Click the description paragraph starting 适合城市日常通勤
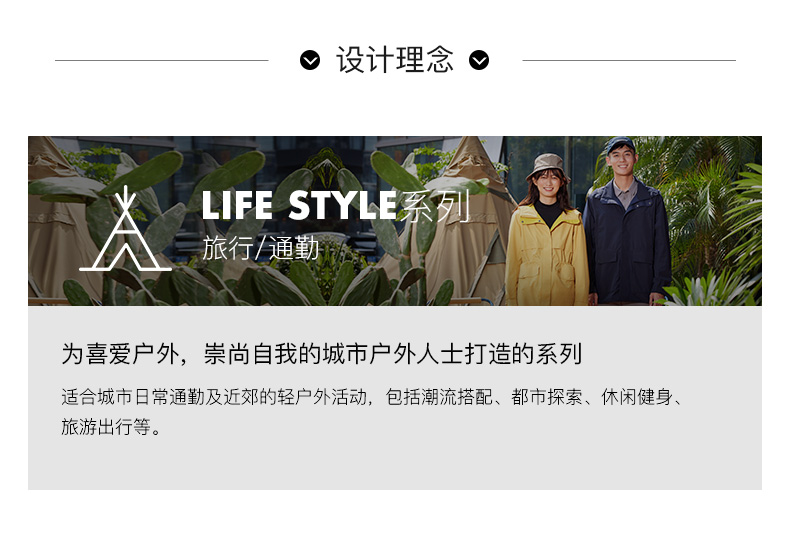This screenshot has width=790, height=539. tap(372, 412)
